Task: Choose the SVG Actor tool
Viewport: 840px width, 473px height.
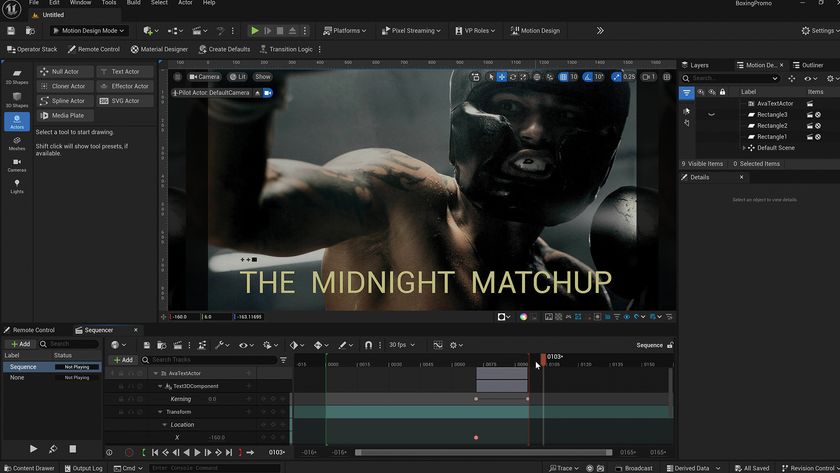Action: pyautogui.click(x=125, y=101)
